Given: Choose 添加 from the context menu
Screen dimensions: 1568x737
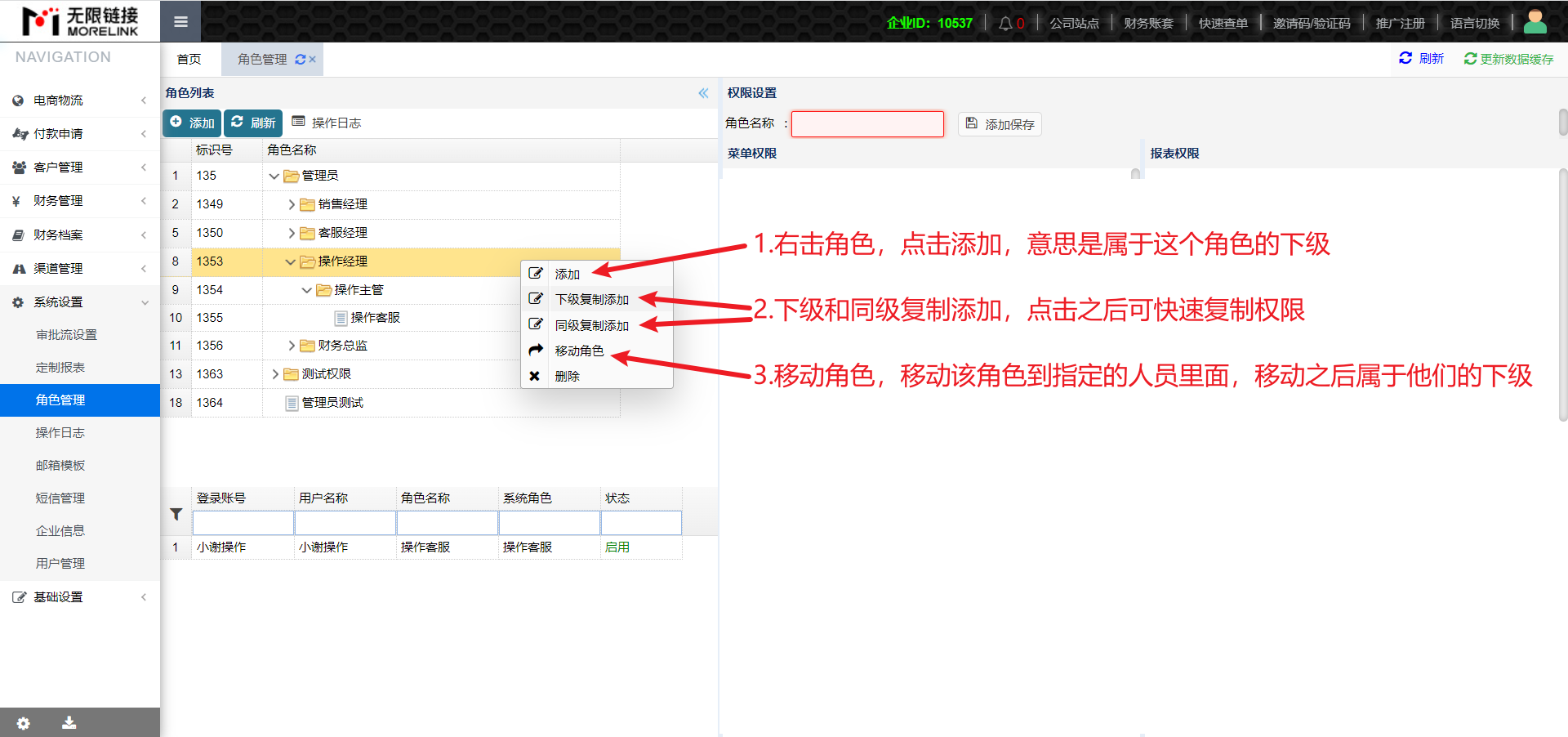Looking at the screenshot, I should pyautogui.click(x=597, y=274).
